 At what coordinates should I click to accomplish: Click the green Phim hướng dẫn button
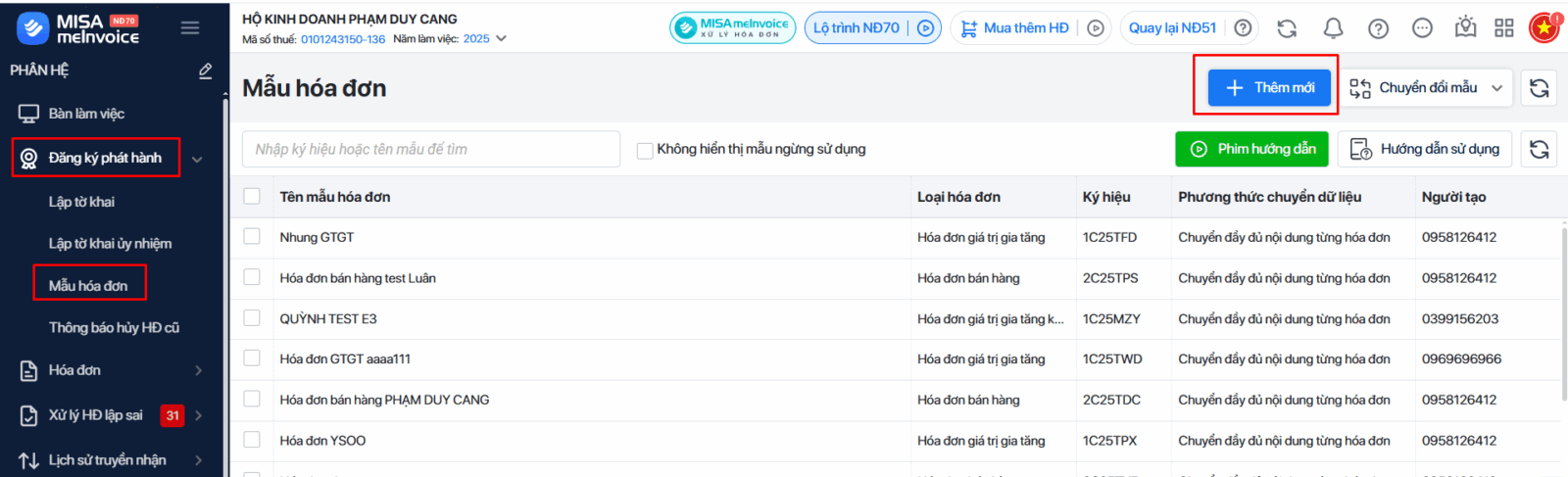coord(1251,149)
